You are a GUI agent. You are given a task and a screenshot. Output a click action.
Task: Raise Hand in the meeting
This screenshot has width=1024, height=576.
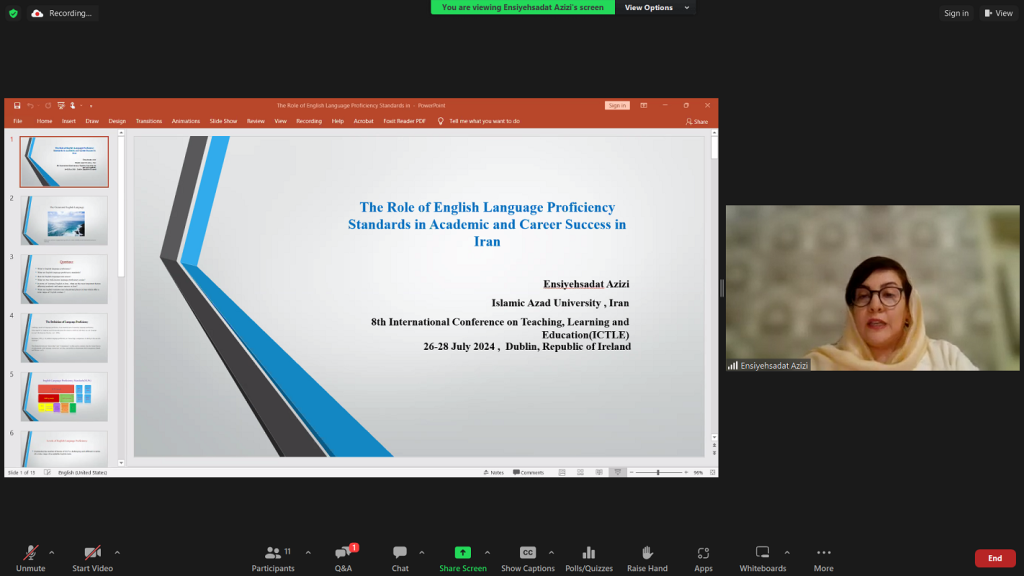coord(647,558)
